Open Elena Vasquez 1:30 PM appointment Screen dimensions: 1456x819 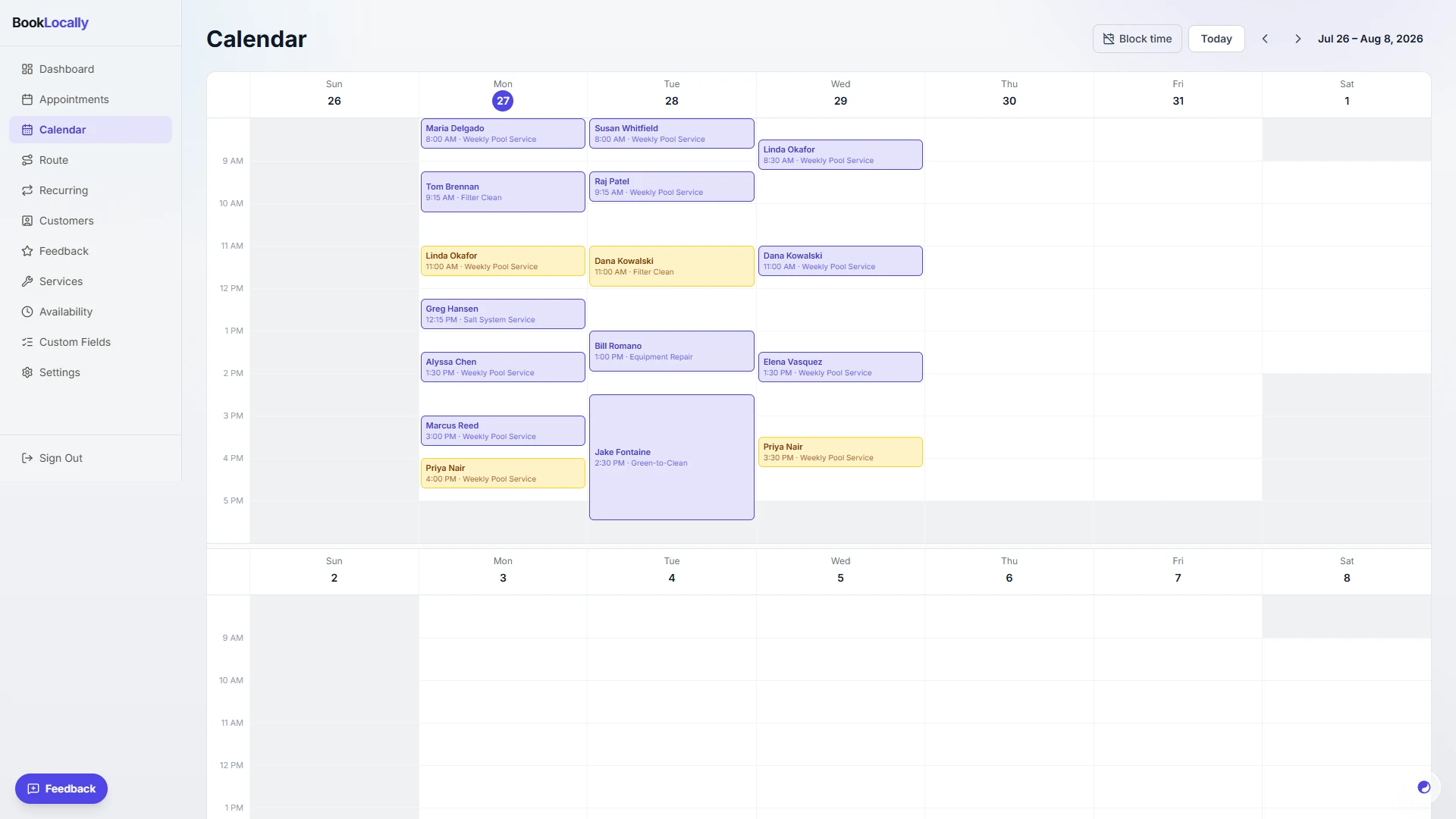pos(840,367)
